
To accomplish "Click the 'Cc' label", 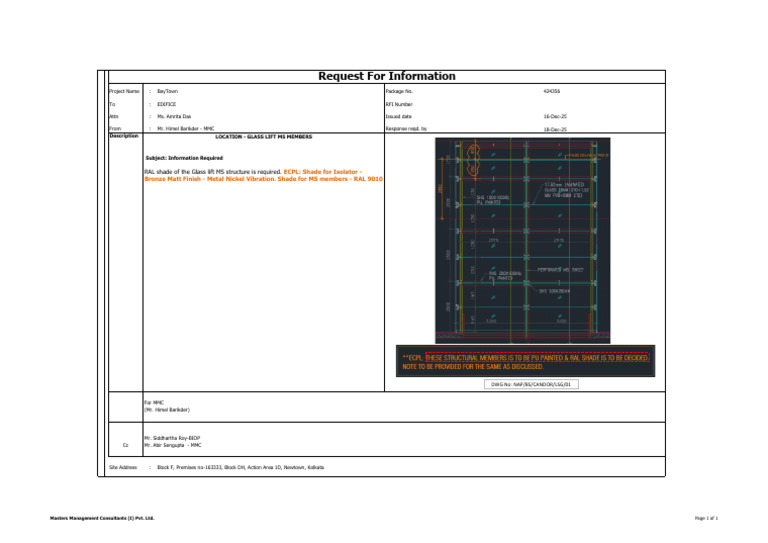I will click(125, 446).
